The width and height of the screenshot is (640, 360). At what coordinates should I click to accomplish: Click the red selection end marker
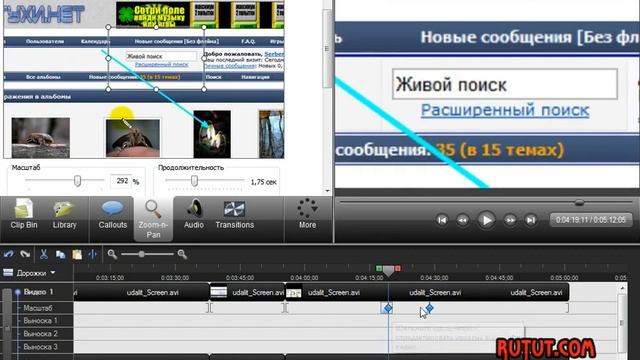(x=398, y=268)
